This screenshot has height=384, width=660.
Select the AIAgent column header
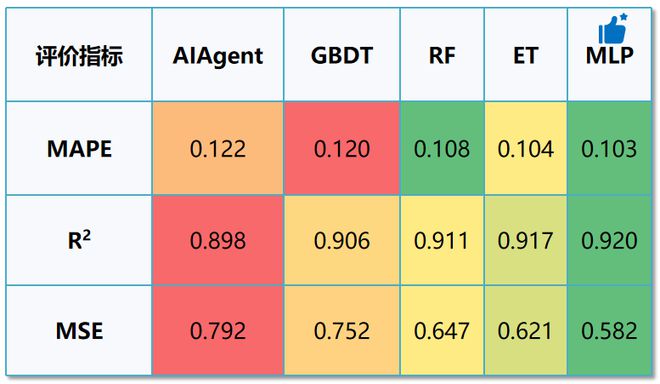tap(218, 55)
